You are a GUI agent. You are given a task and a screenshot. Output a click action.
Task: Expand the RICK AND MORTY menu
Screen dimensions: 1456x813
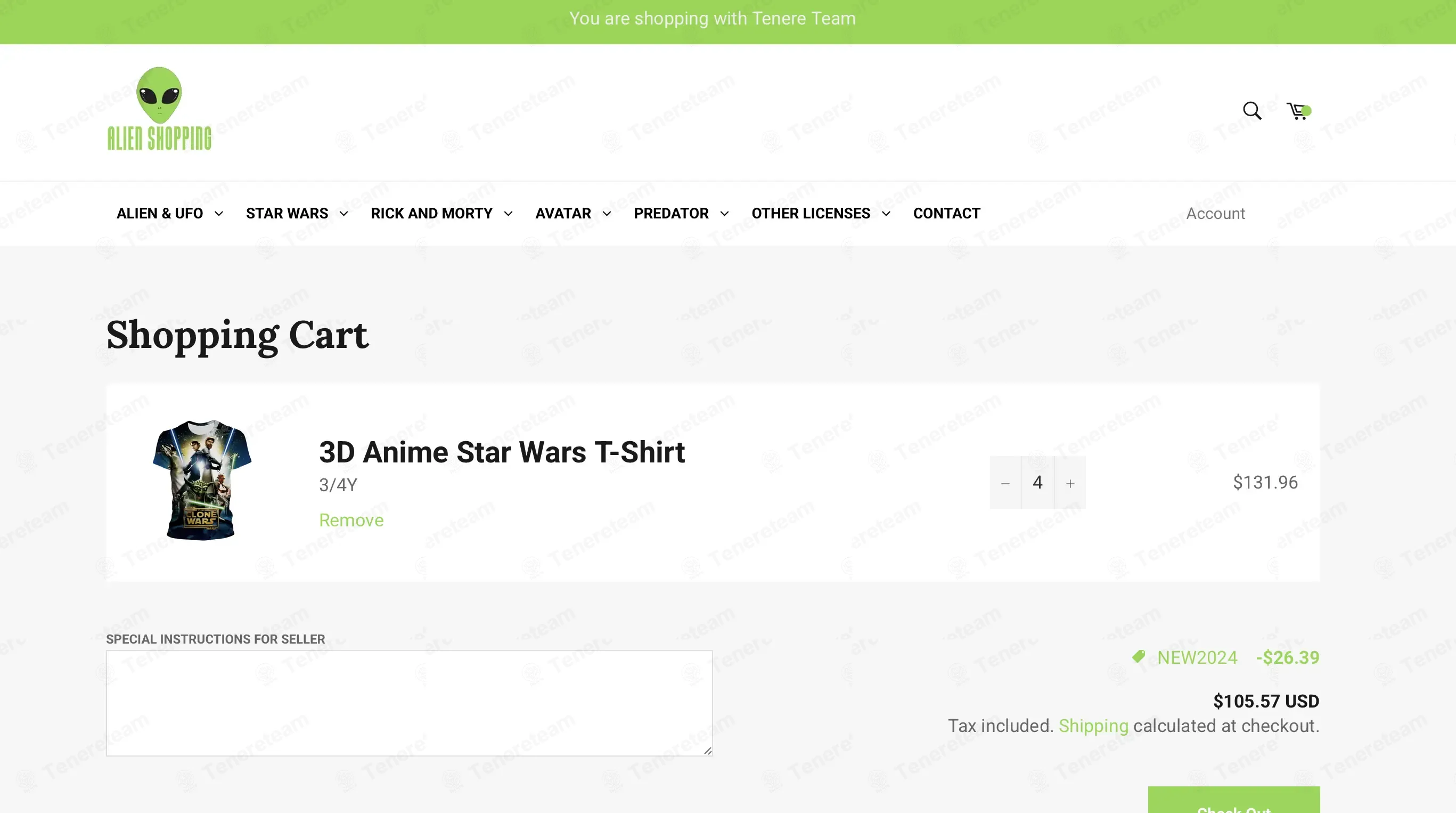click(441, 213)
